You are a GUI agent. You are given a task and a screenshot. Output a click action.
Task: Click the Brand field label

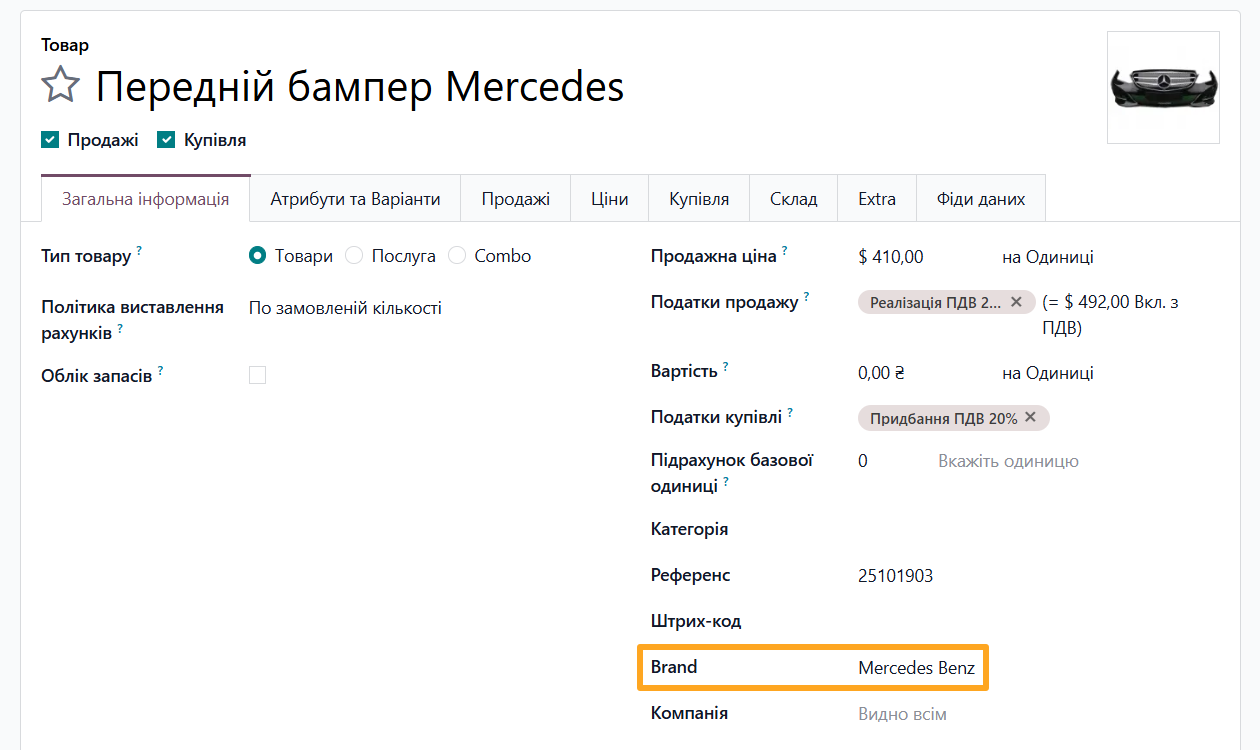(674, 667)
